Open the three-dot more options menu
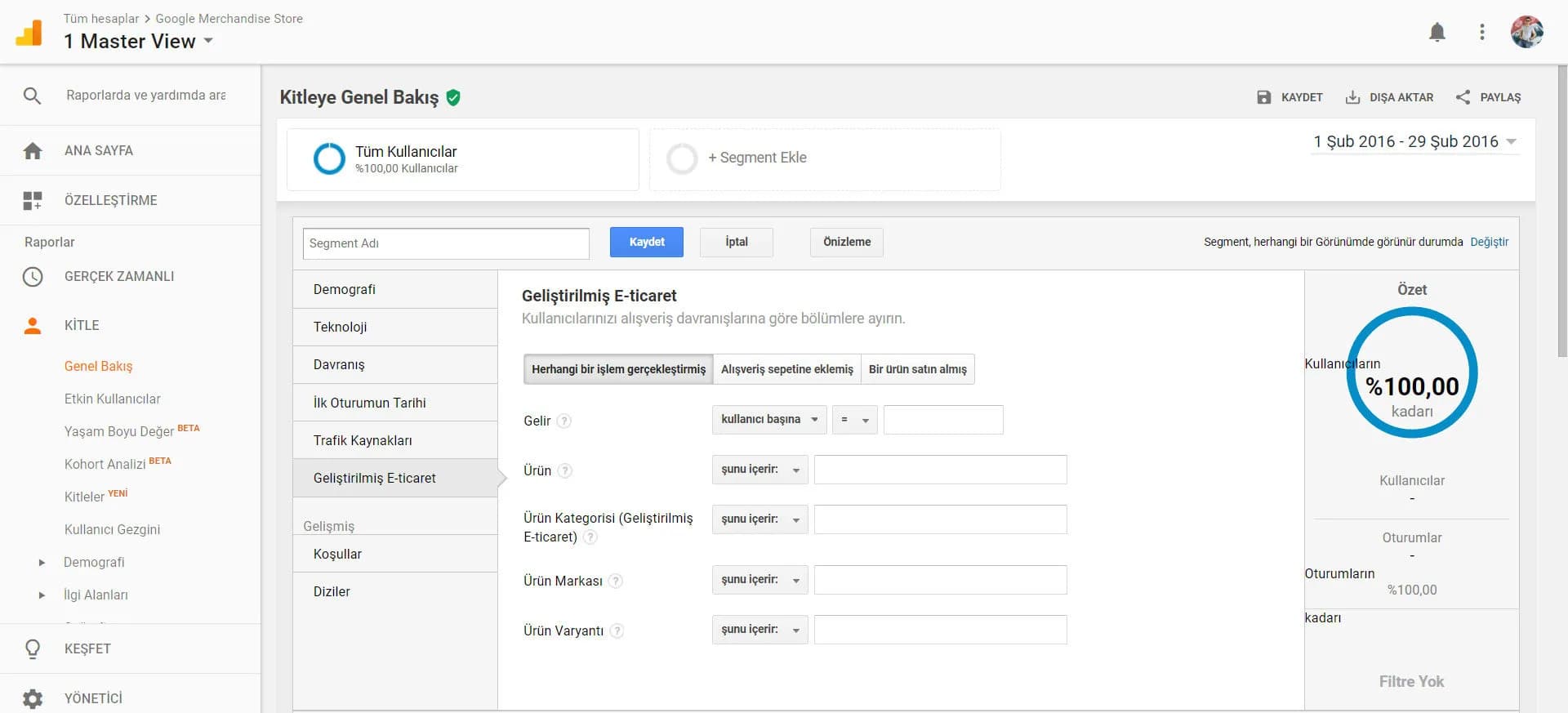The width and height of the screenshot is (1568, 713). pyautogui.click(x=1482, y=32)
